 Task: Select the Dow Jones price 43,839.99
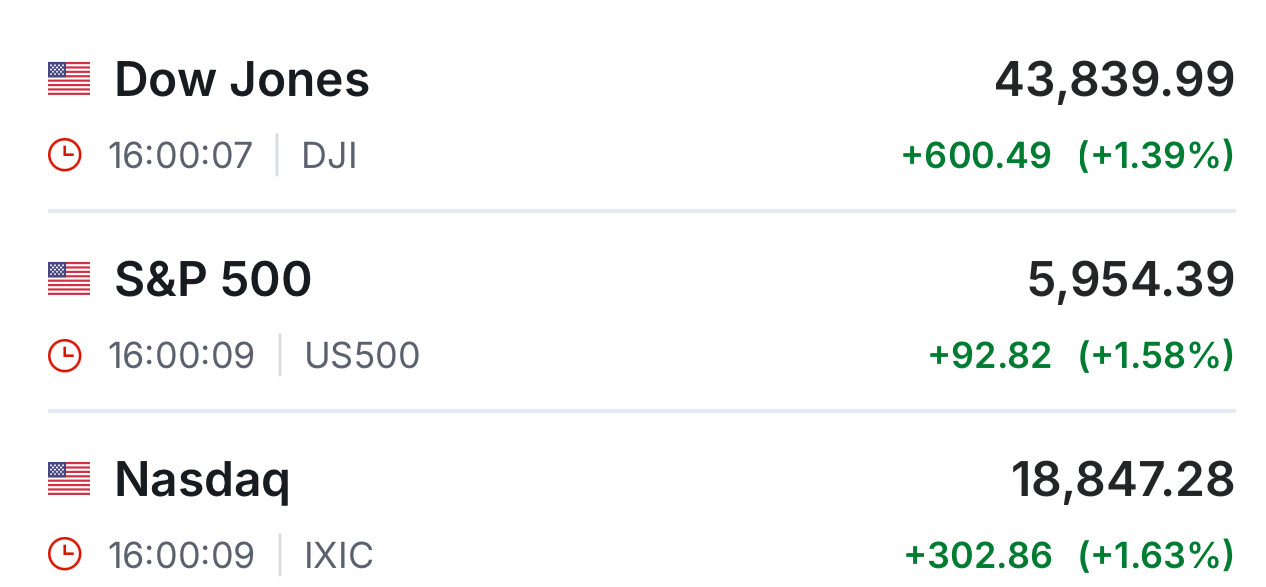(x=1114, y=79)
